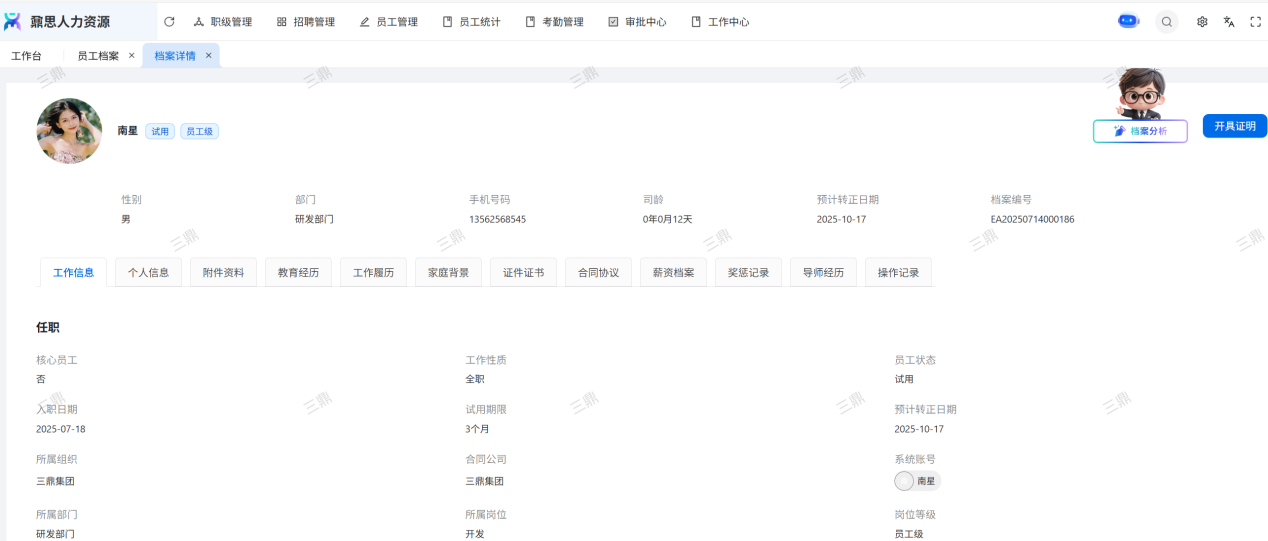
Task: Expand the 招聘管理 menu
Action: 305,21
